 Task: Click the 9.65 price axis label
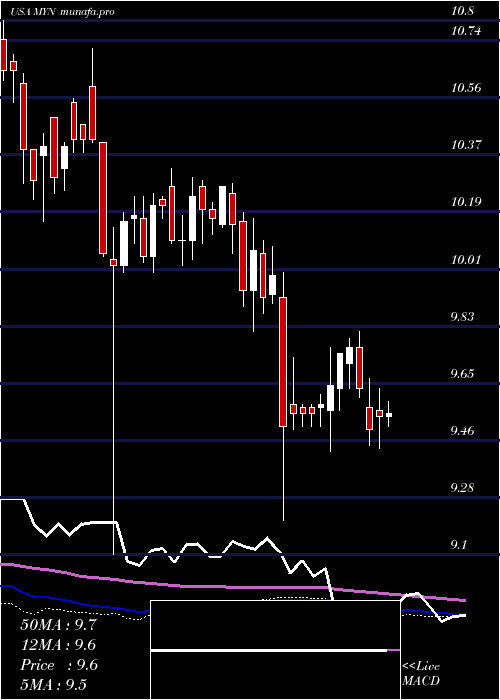click(x=464, y=373)
